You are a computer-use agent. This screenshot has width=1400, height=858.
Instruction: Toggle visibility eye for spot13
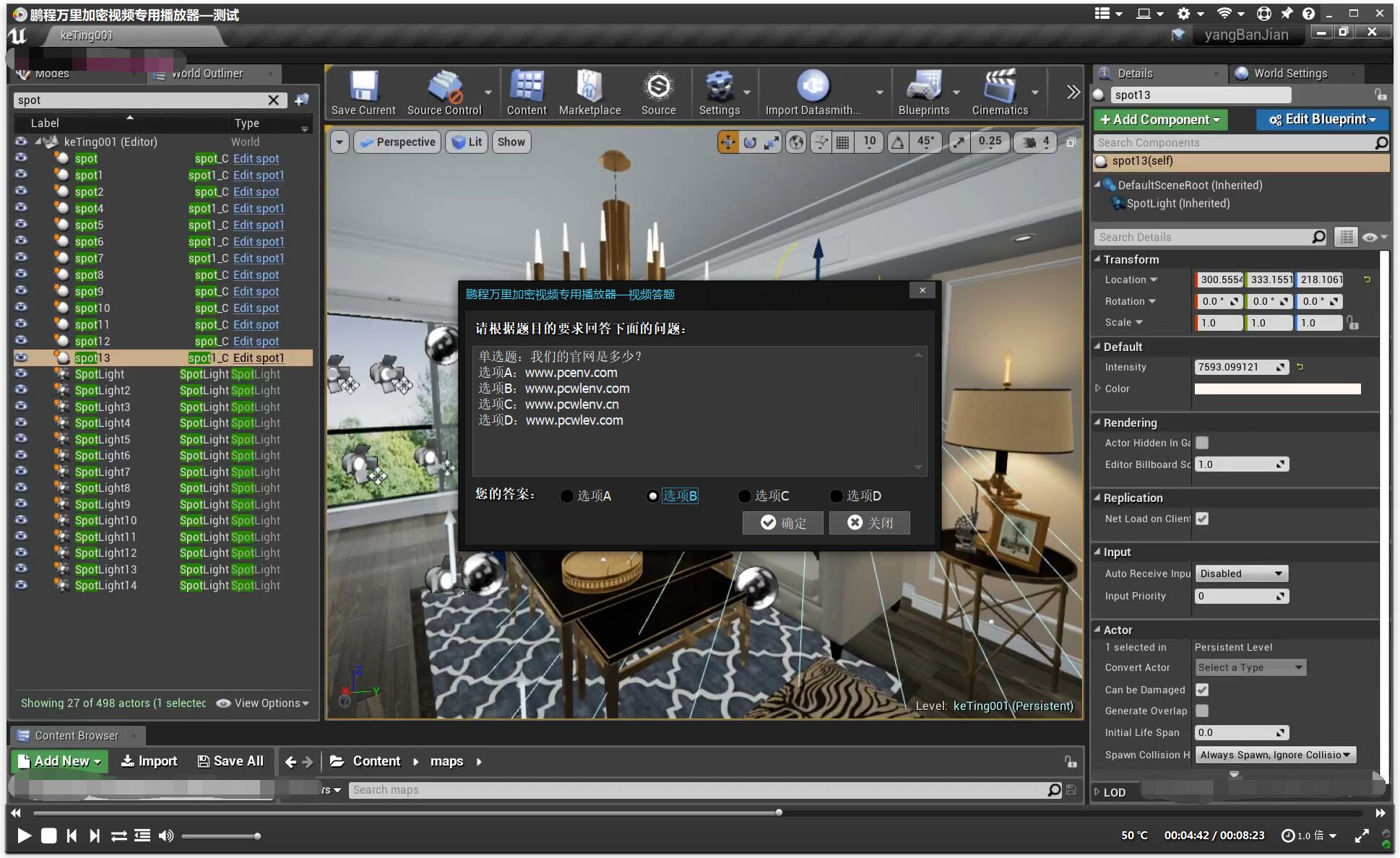click(x=21, y=357)
